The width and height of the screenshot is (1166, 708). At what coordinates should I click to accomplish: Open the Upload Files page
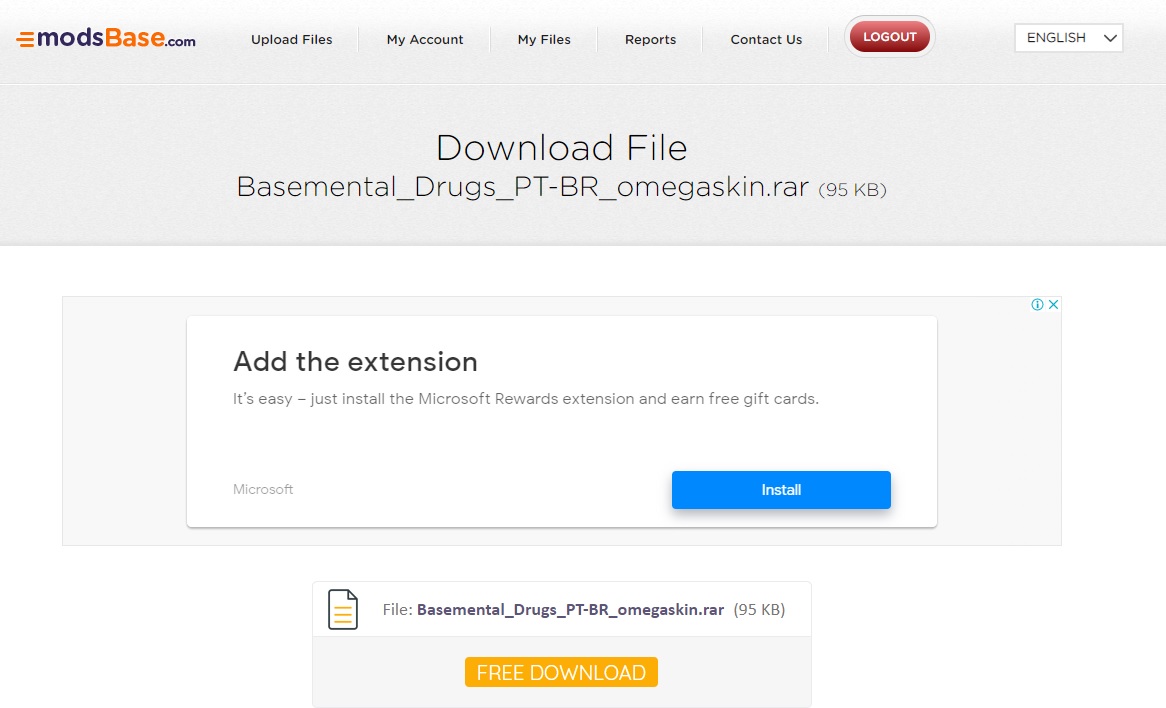[292, 39]
